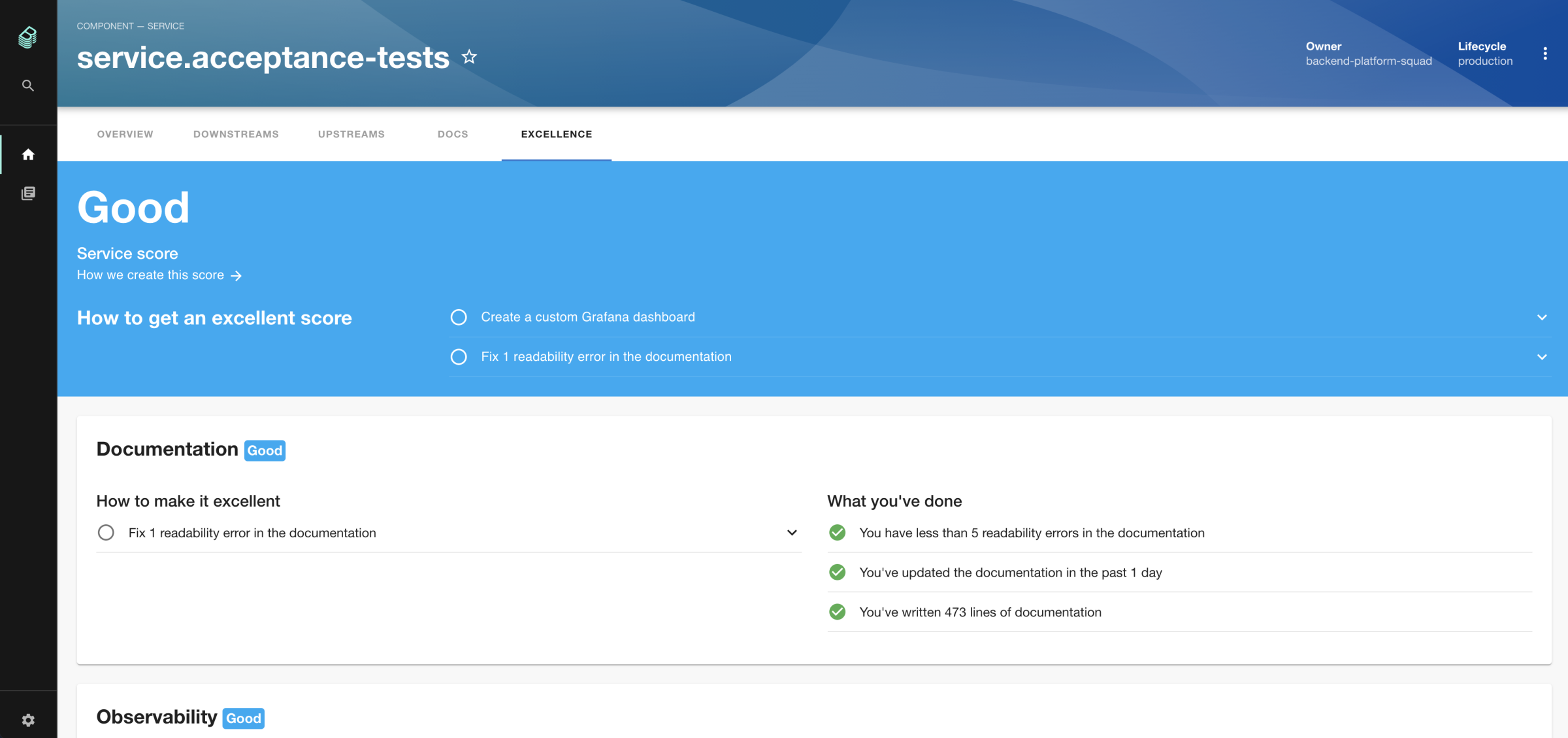Star the service.acceptance-tests component
Screen dimensions: 1568x738
[x=469, y=57]
